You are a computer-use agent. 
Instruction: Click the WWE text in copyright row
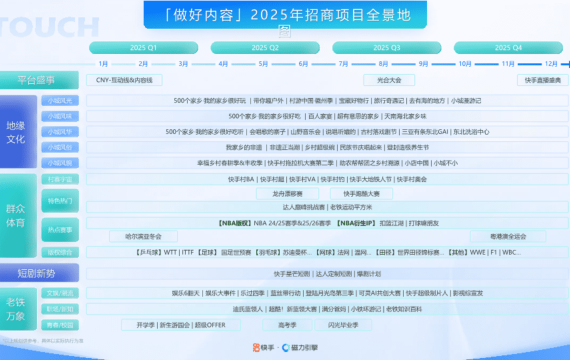click(x=478, y=252)
